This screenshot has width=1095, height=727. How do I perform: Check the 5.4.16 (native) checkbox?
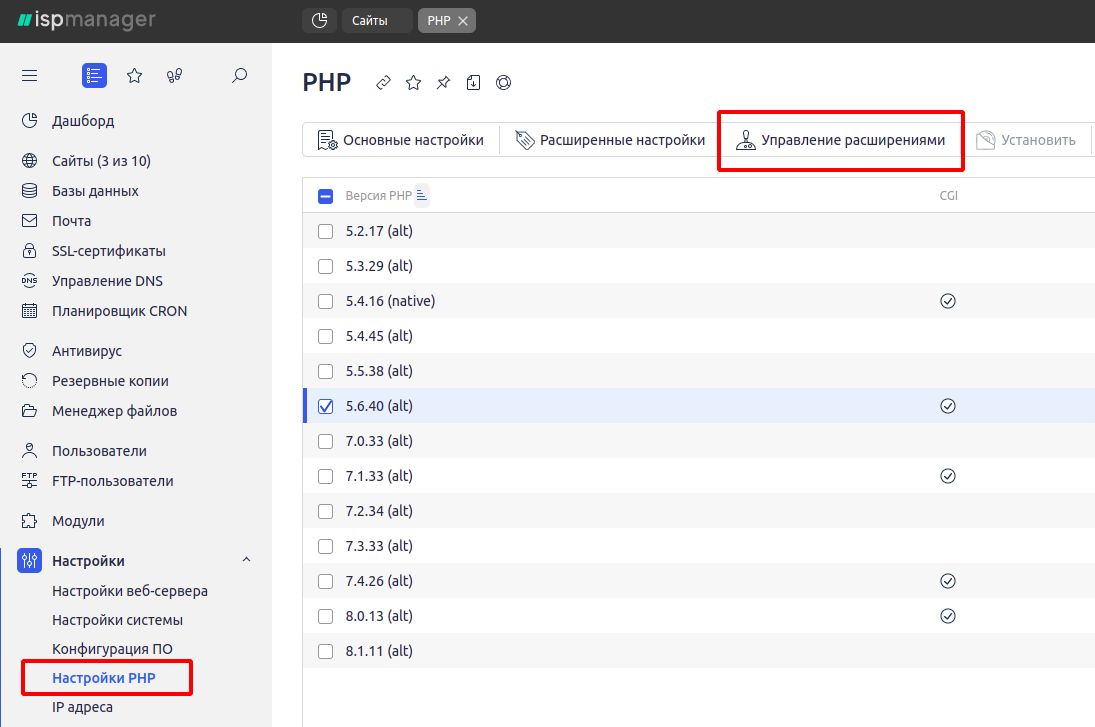click(325, 301)
